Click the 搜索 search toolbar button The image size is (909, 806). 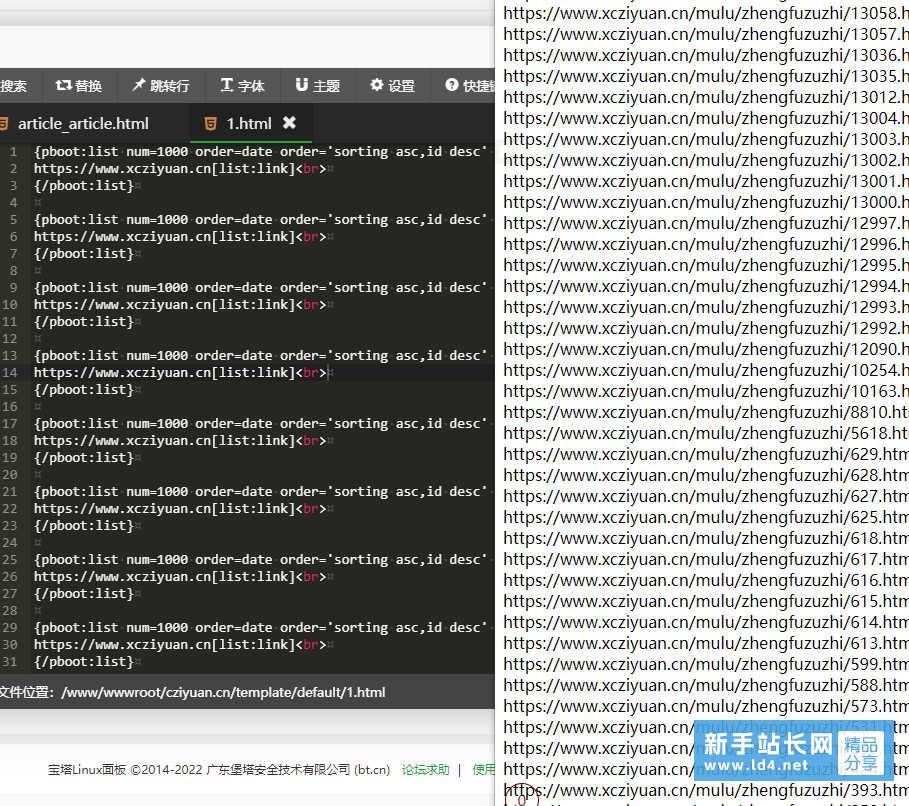(x=13, y=86)
